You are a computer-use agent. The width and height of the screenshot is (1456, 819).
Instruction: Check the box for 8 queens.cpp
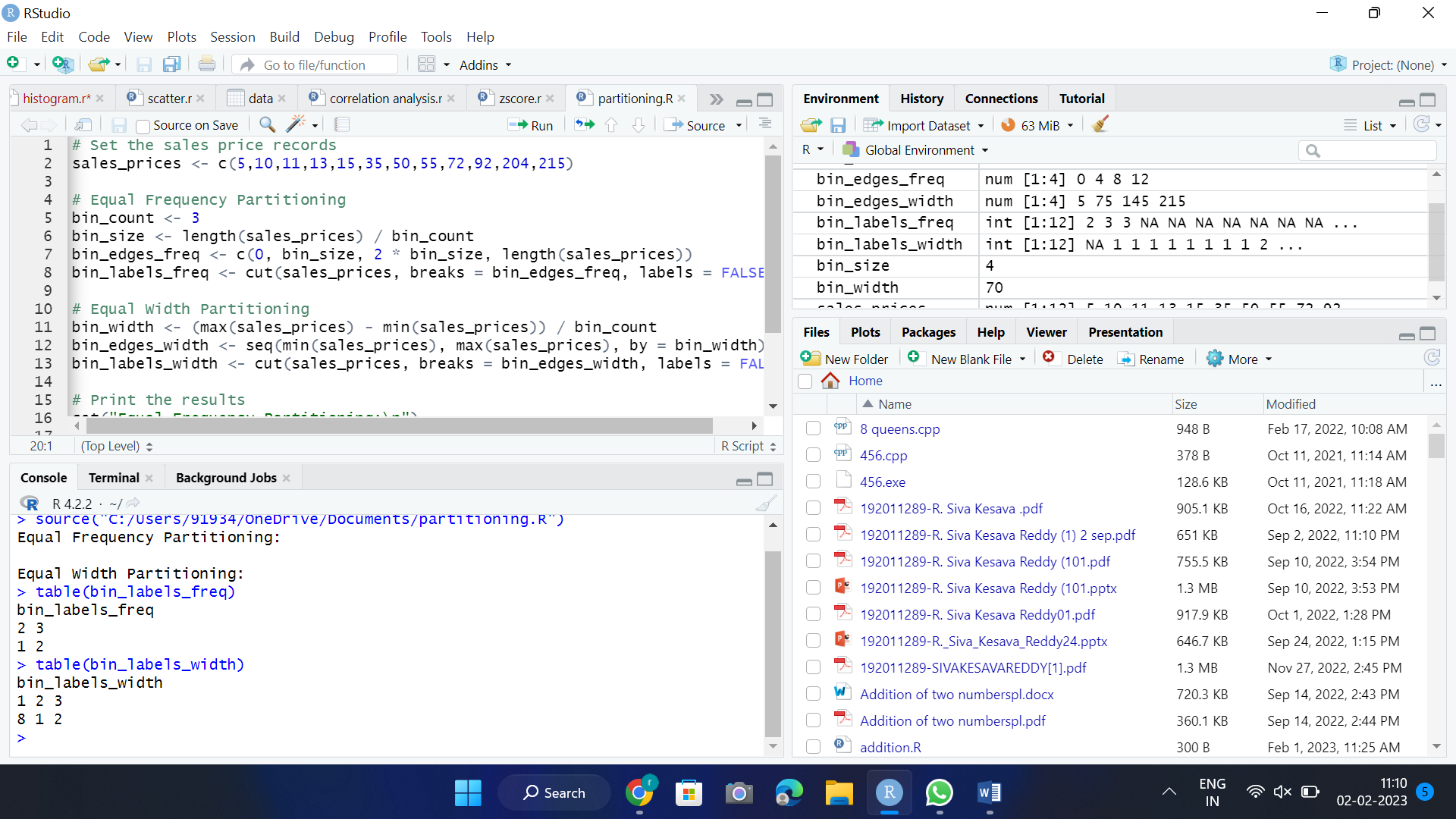point(813,428)
